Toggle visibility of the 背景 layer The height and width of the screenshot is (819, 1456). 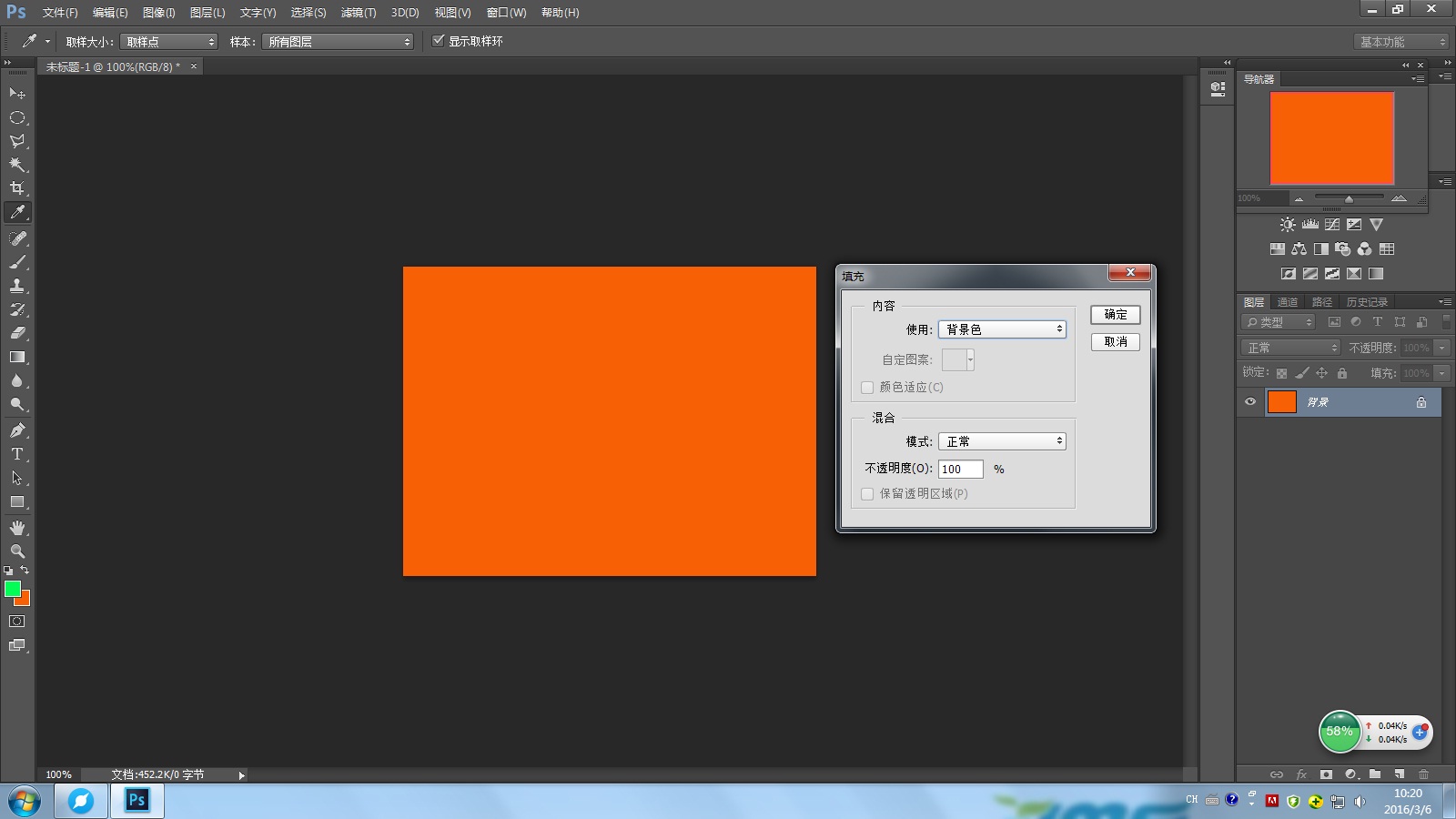pos(1250,401)
